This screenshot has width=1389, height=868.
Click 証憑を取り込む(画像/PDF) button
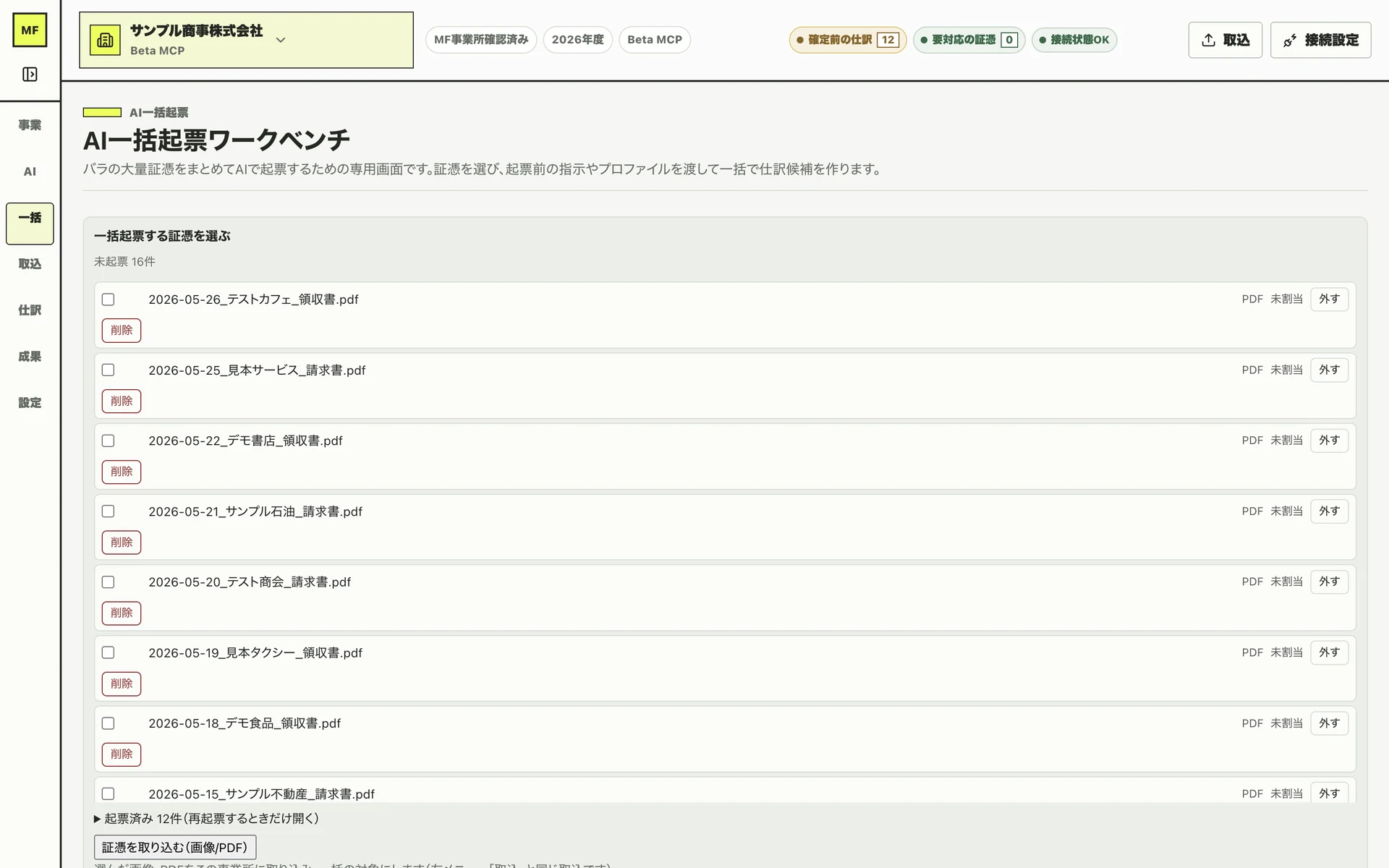[175, 847]
